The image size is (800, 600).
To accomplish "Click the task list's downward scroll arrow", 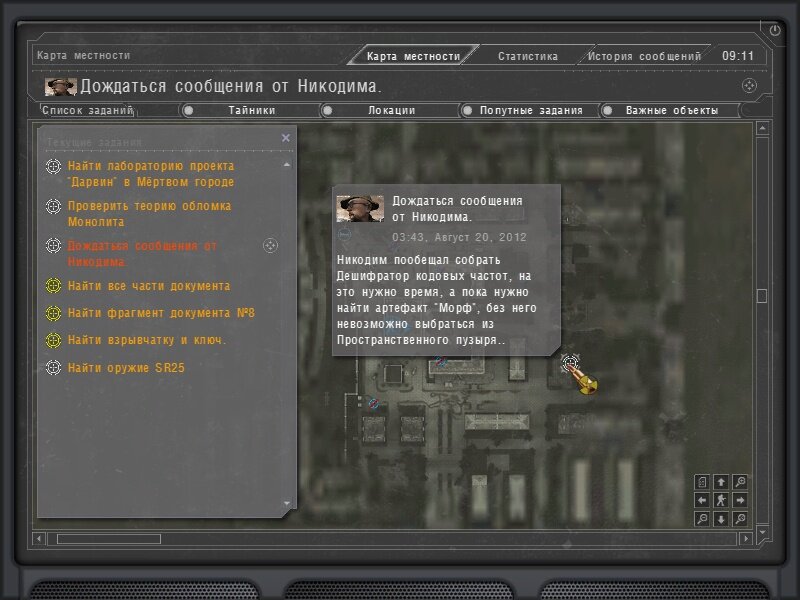I will [287, 504].
